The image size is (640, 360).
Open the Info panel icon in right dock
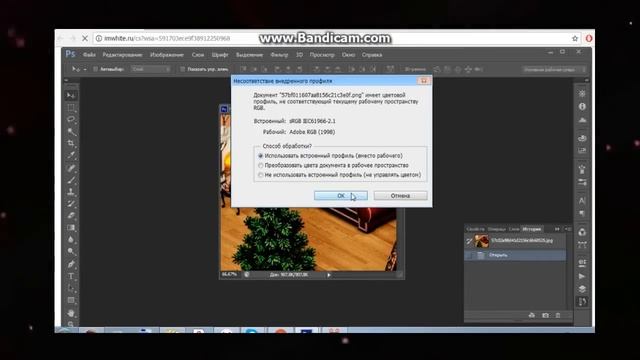coord(582,107)
